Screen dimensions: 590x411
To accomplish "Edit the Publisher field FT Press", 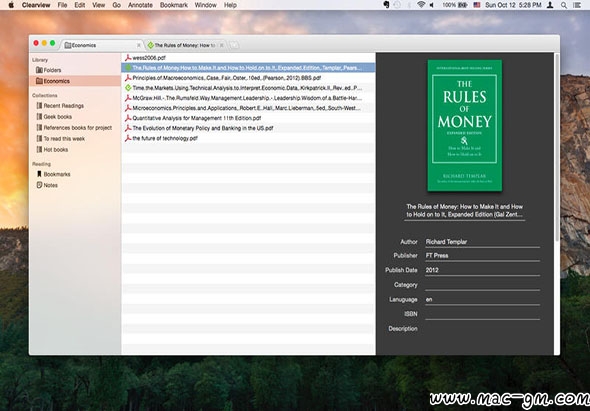I will click(x=482, y=256).
